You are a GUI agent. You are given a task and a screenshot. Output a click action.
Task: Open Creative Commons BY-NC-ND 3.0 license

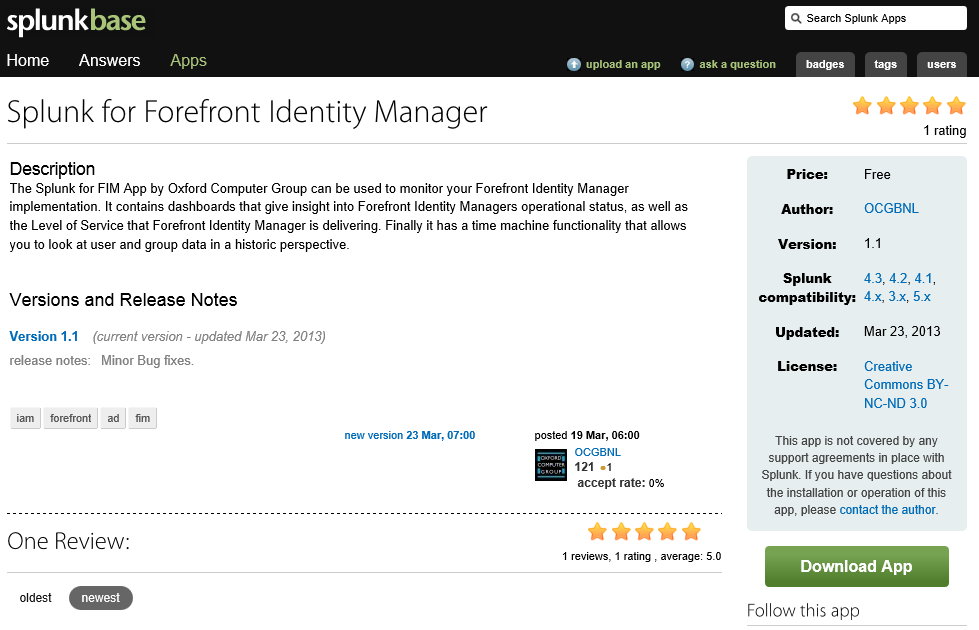(x=906, y=385)
